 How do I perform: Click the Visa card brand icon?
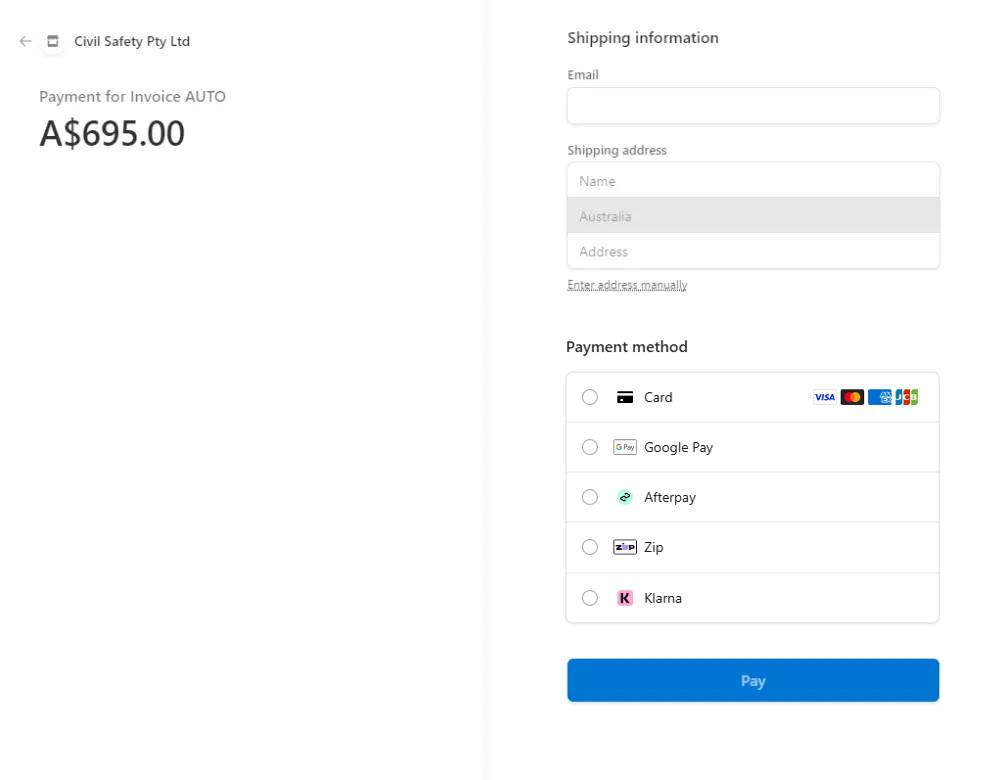coord(824,397)
